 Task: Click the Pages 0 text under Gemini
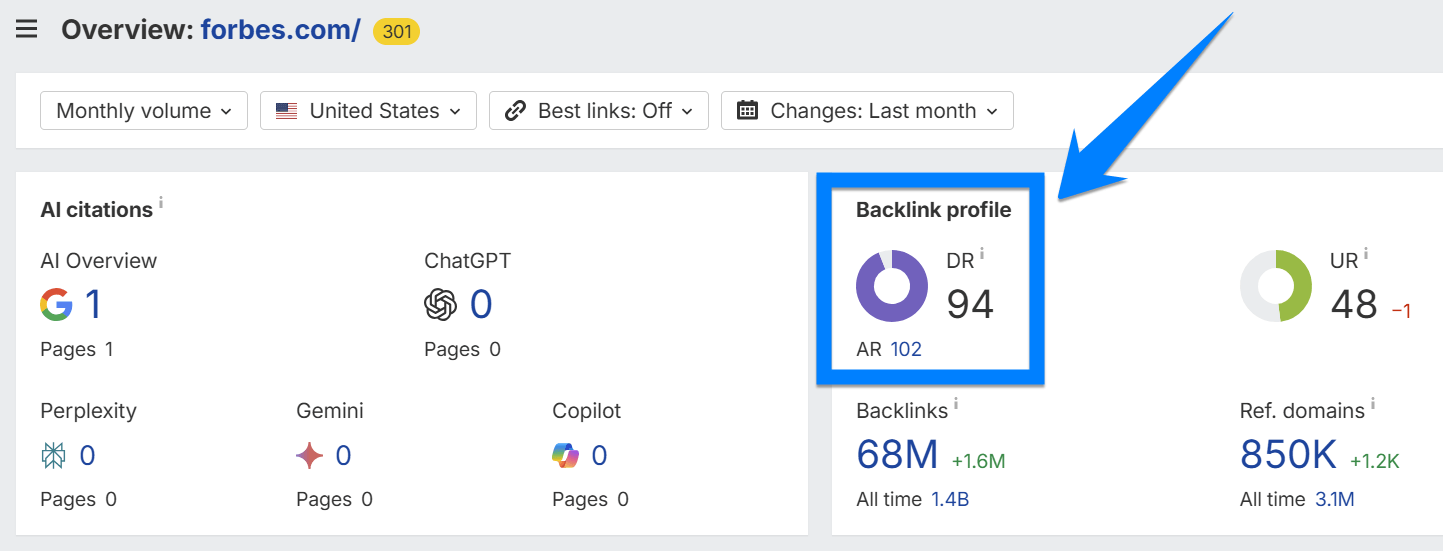pyautogui.click(x=334, y=500)
